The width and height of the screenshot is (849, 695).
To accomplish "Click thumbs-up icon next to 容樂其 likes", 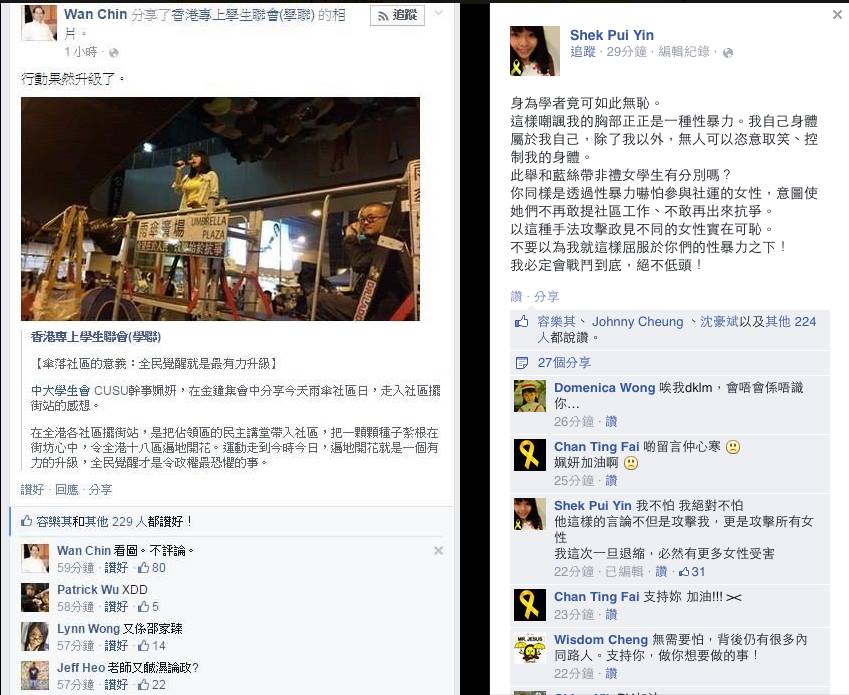I will (x=521, y=322).
